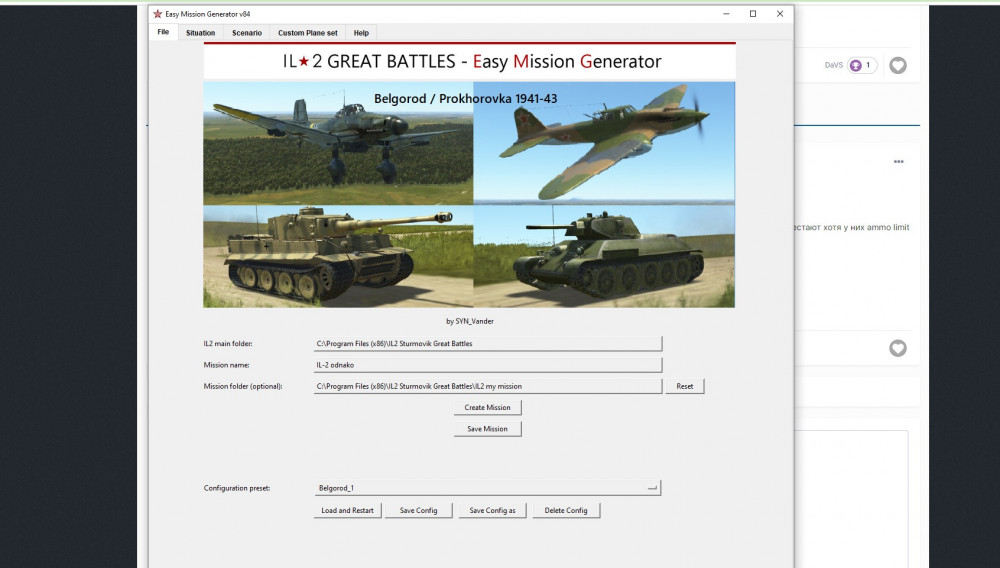This screenshot has width=1000, height=568.
Task: Click the DaVS username in the browser
Action: point(834,65)
